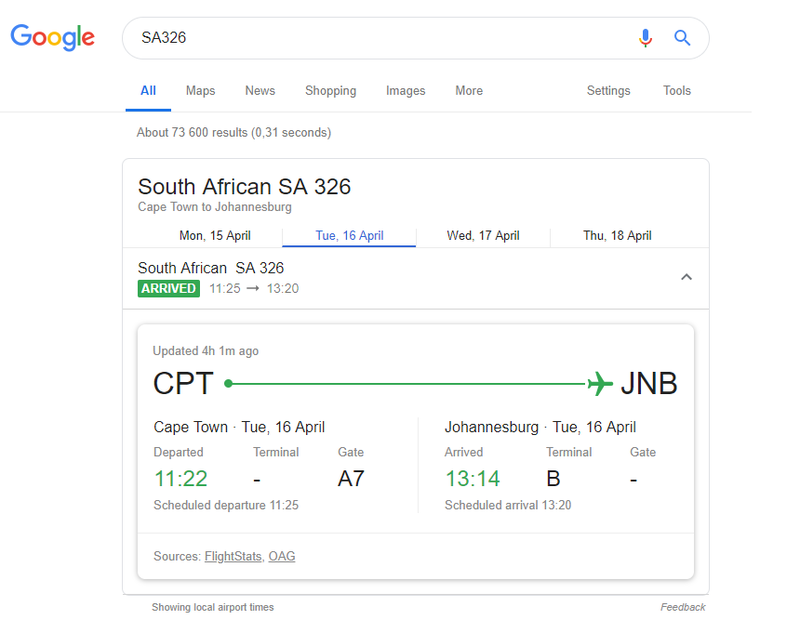
Task: Click the Google logo
Action: coord(52,37)
